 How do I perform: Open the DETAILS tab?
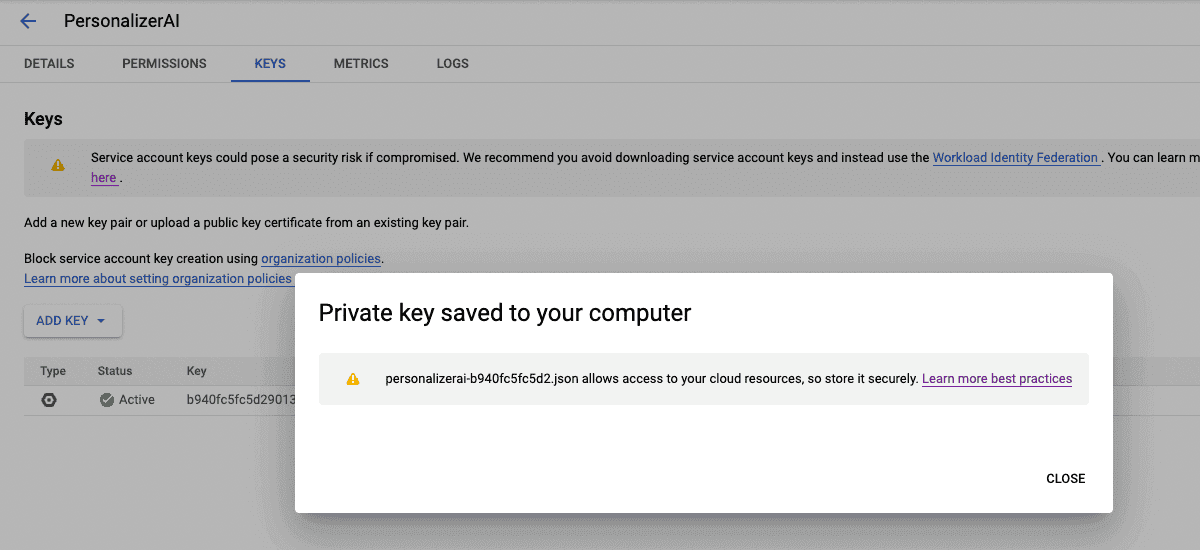49,63
